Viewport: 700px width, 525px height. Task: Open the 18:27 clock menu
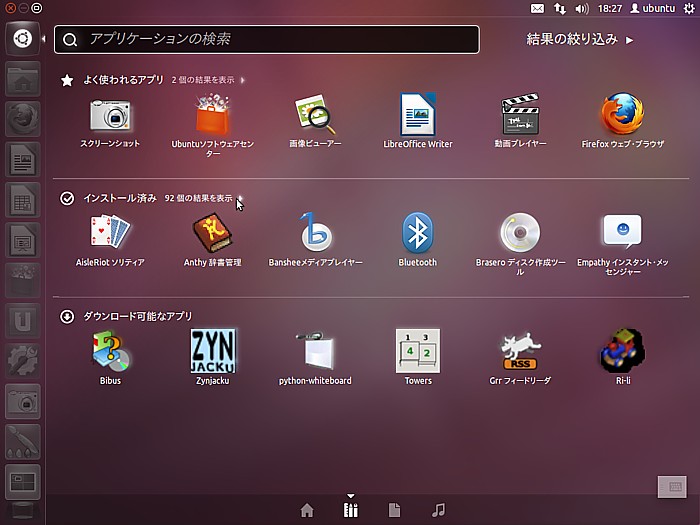[x=610, y=8]
